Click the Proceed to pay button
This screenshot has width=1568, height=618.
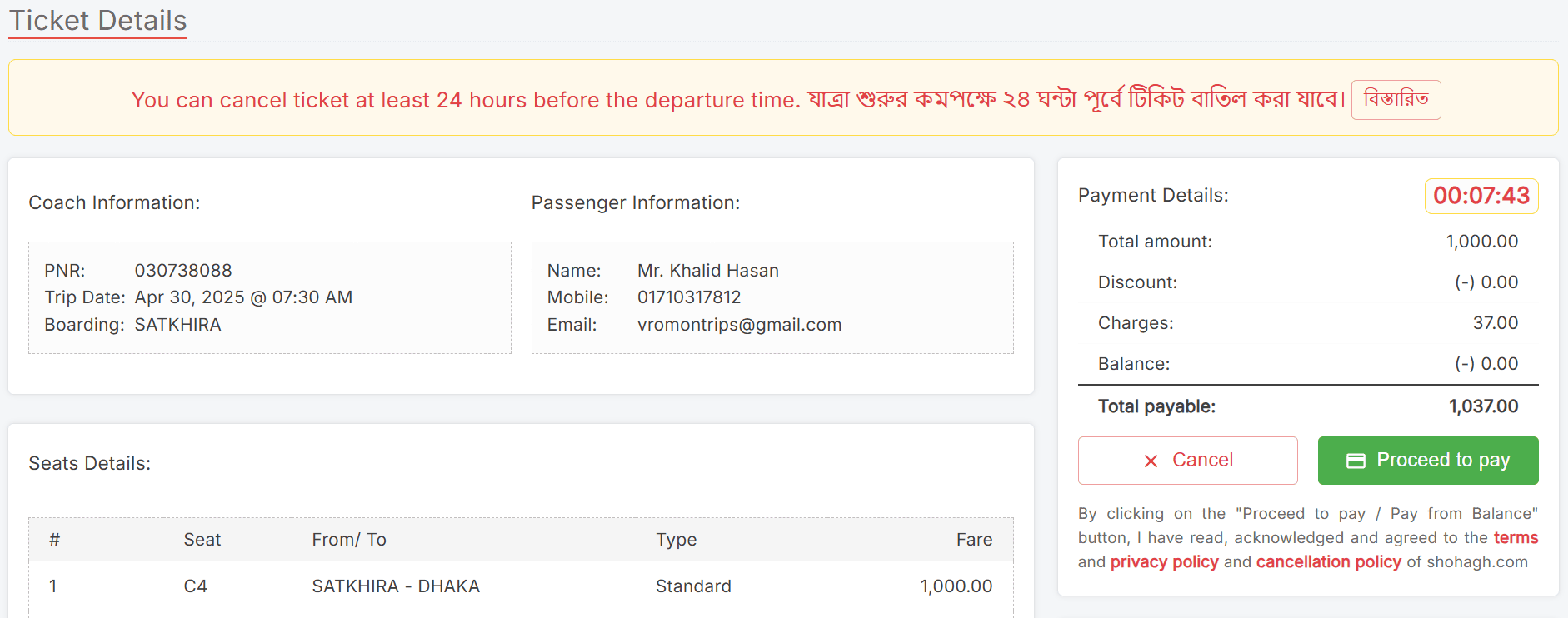1428,461
